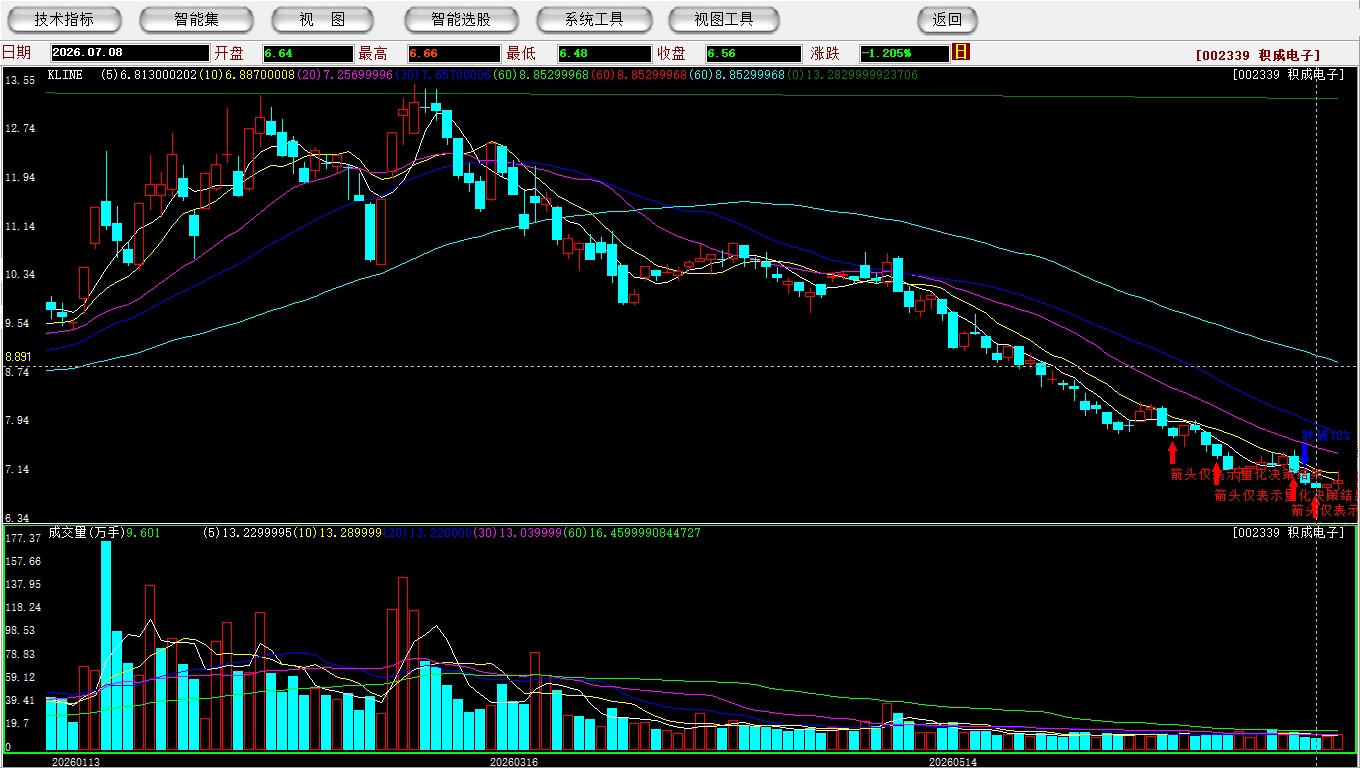The height and width of the screenshot is (768, 1360).
Task: Click the (0)13.2829999923706 value in KLINE legend
Action: (852, 75)
